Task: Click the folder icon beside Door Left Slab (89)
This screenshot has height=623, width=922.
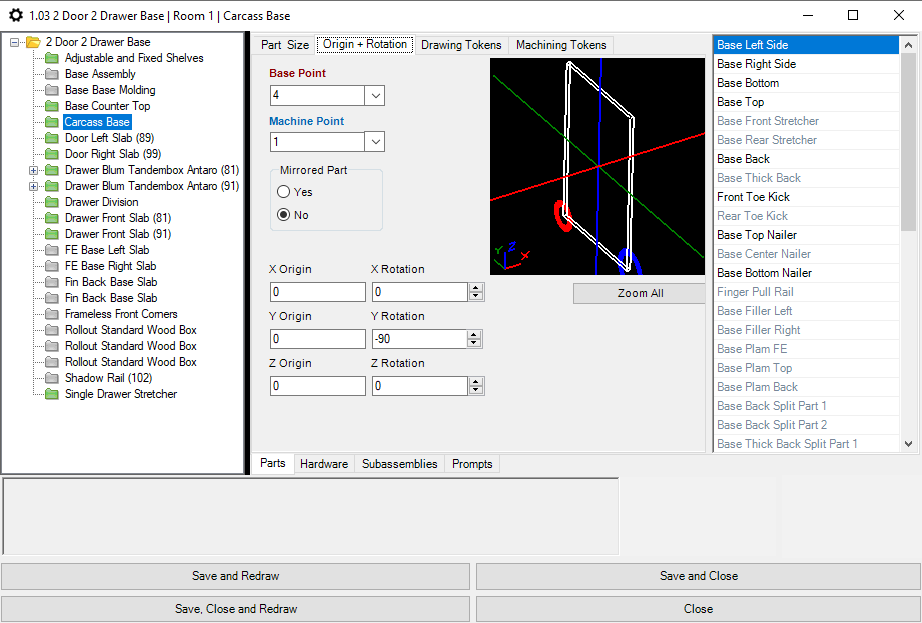Action: 52,138
